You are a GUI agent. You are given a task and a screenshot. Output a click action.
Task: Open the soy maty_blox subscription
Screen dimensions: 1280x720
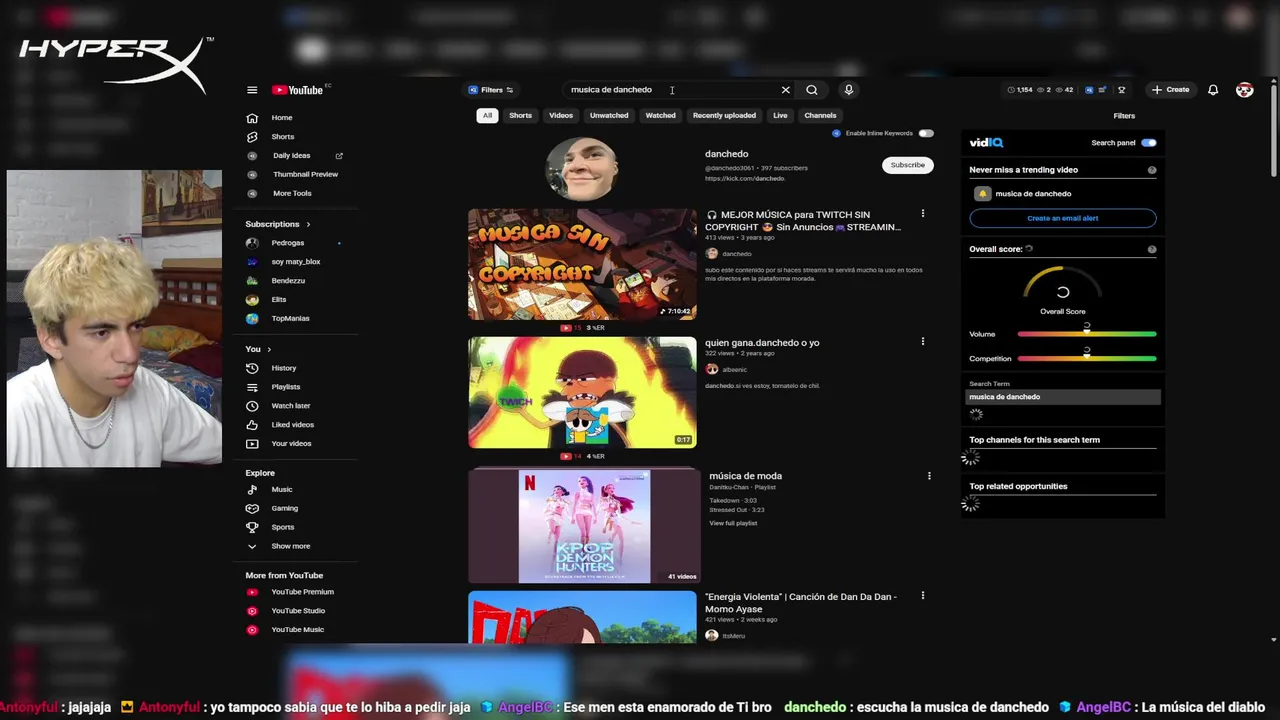click(x=296, y=262)
